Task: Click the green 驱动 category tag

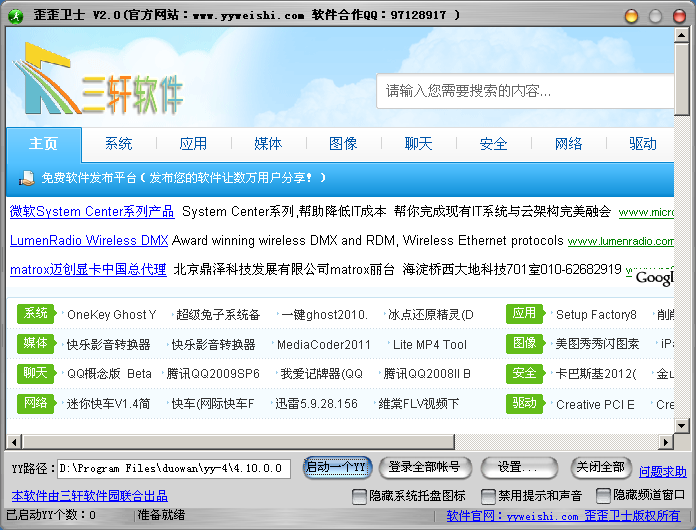Action: click(x=525, y=403)
